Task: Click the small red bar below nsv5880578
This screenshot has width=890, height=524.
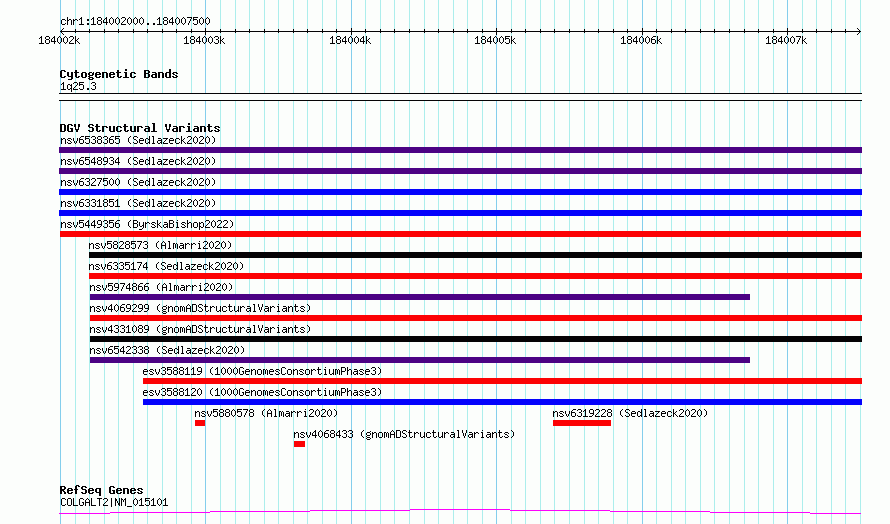Action: click(200, 423)
